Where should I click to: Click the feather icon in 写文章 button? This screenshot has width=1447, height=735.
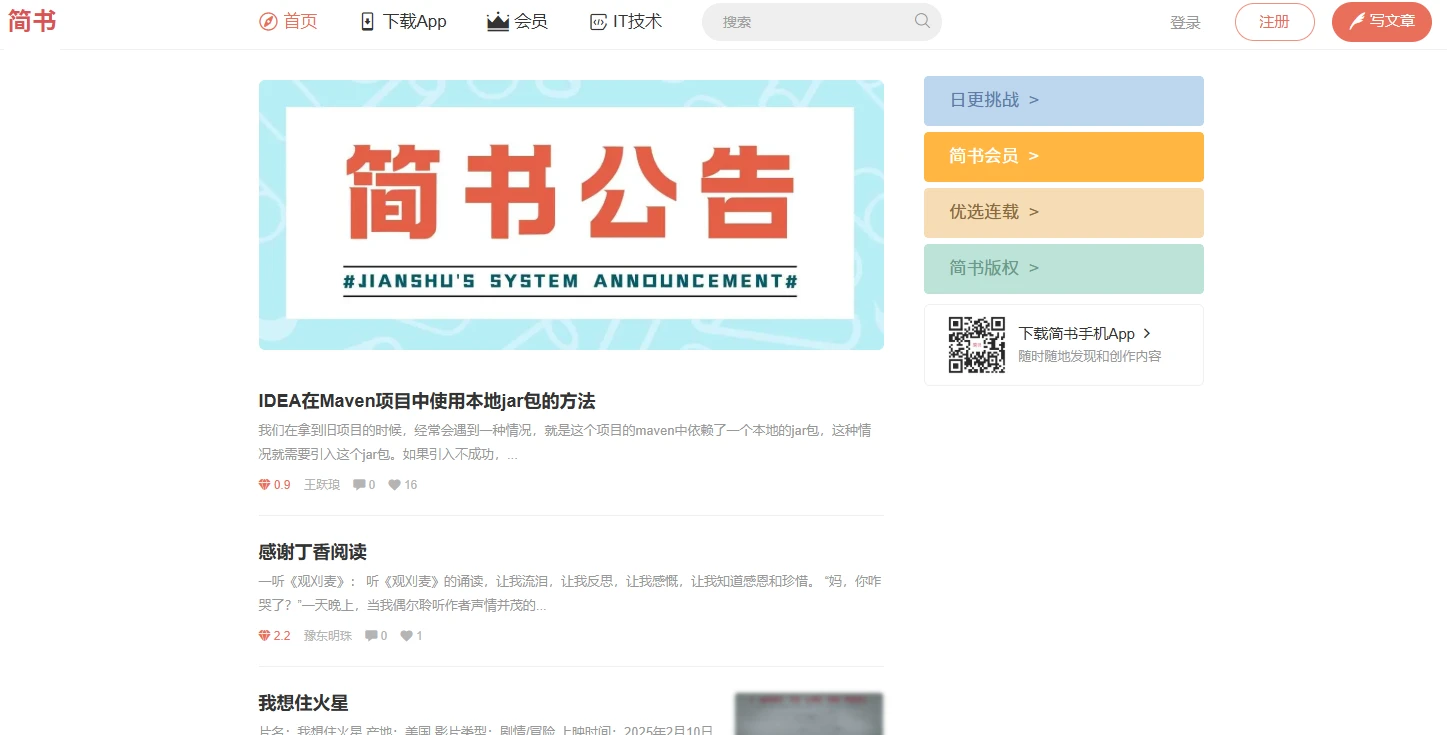point(1357,21)
